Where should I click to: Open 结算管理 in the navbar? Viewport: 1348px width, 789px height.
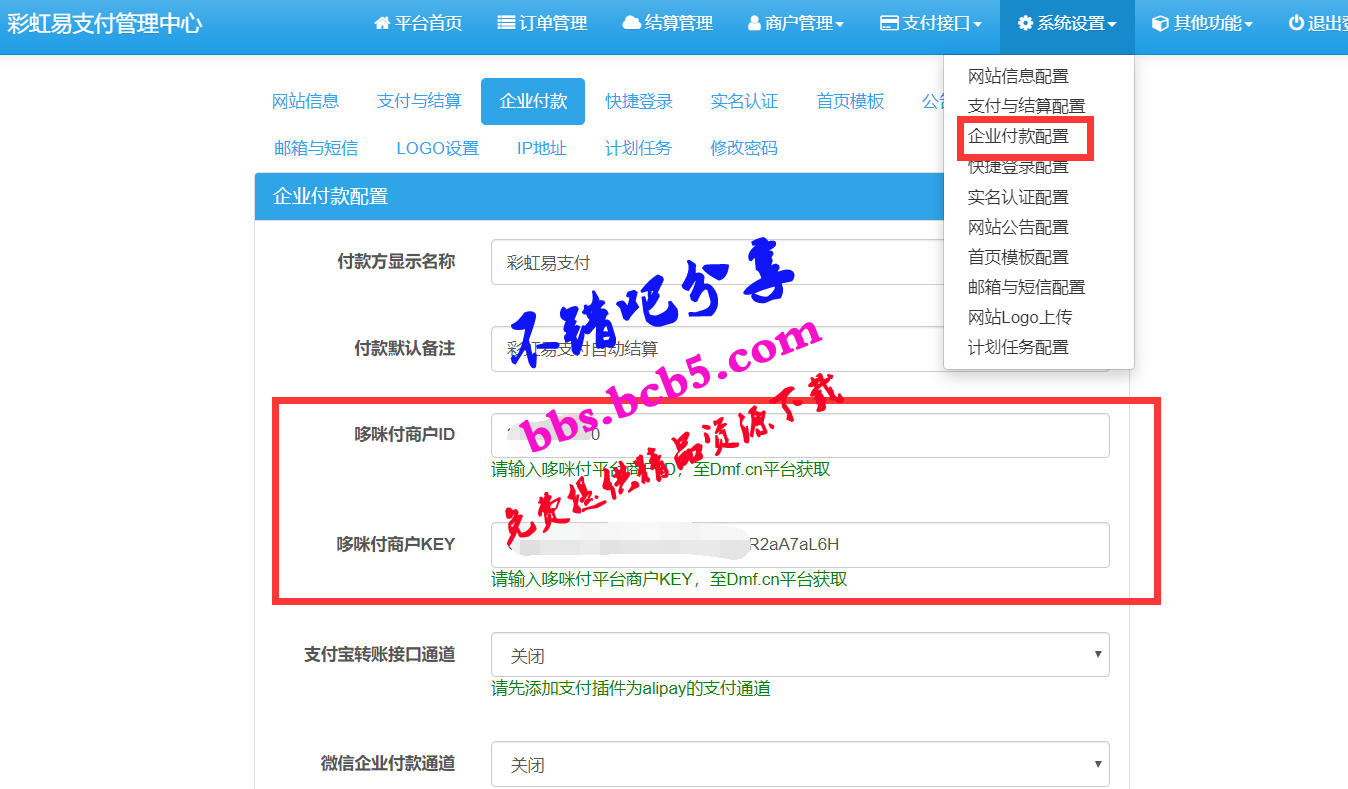[668, 23]
